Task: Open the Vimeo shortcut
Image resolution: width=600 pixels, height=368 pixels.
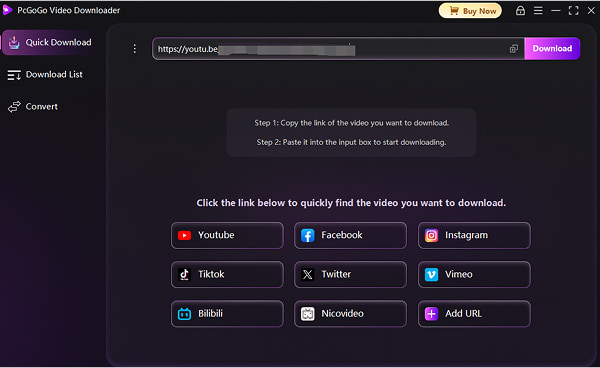Action: (474, 275)
